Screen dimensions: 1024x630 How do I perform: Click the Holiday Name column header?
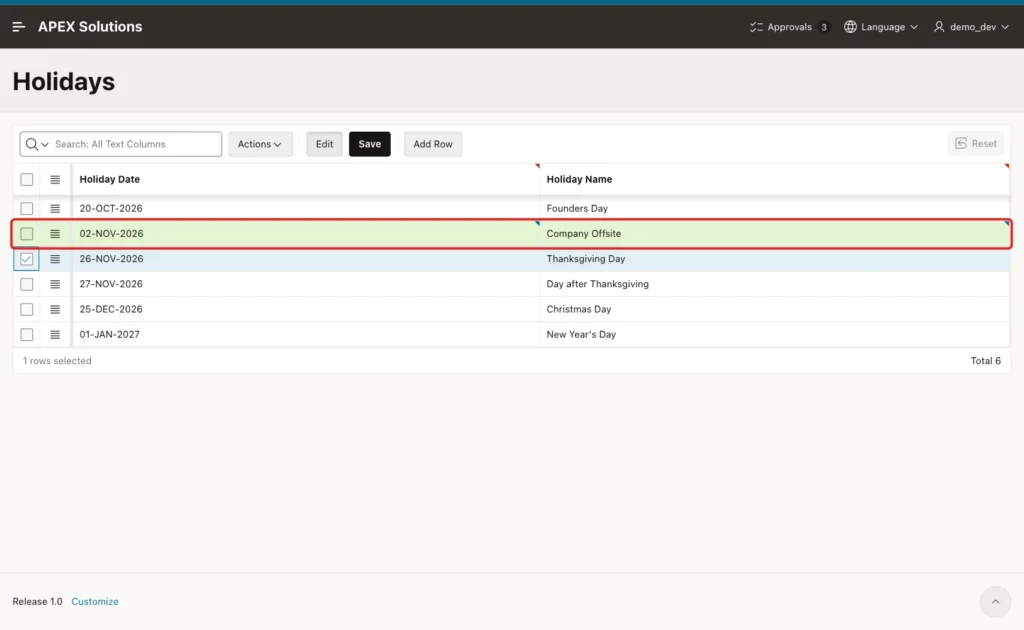tap(579, 180)
